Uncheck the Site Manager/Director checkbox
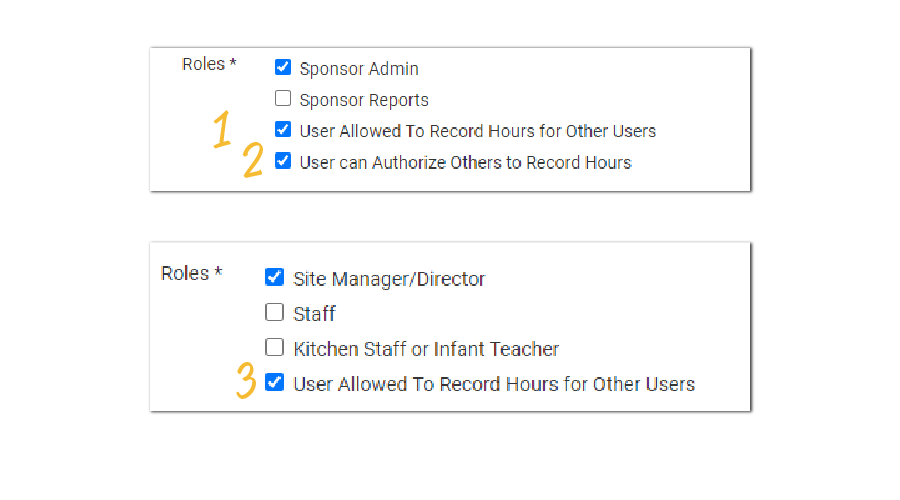Screen dimensions: 900x500 tap(275, 278)
